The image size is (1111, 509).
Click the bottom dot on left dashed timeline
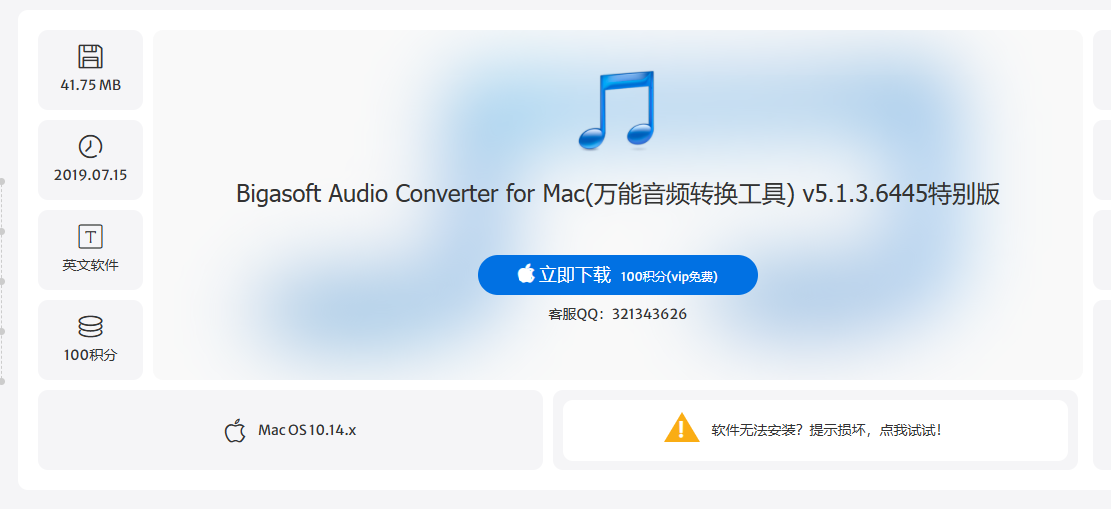coord(2,381)
